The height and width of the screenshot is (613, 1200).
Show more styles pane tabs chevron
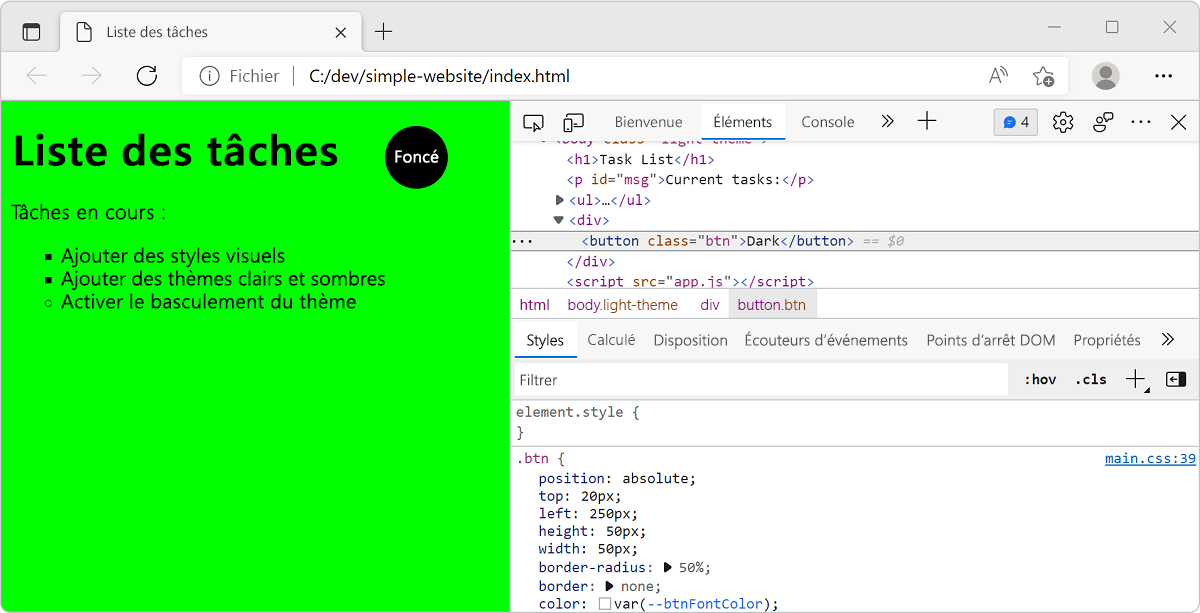[1168, 340]
